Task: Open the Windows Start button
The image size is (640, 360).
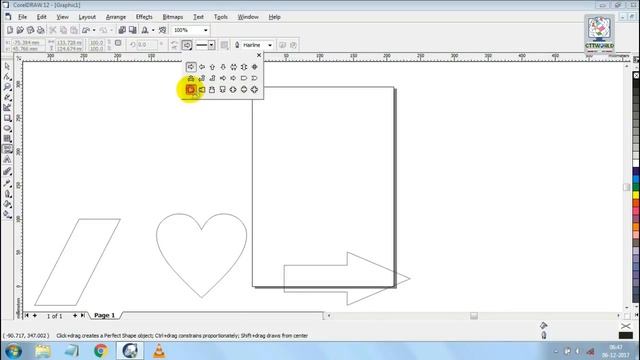Action: 13,351
